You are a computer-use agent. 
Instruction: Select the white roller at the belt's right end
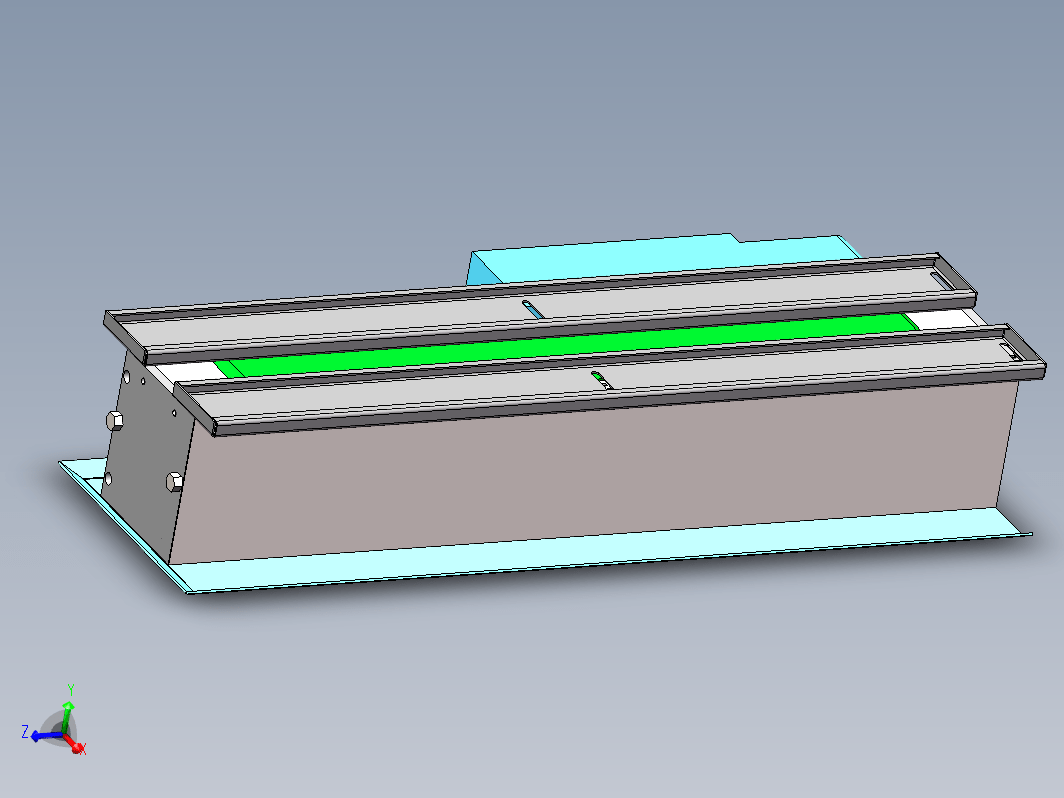(x=943, y=320)
